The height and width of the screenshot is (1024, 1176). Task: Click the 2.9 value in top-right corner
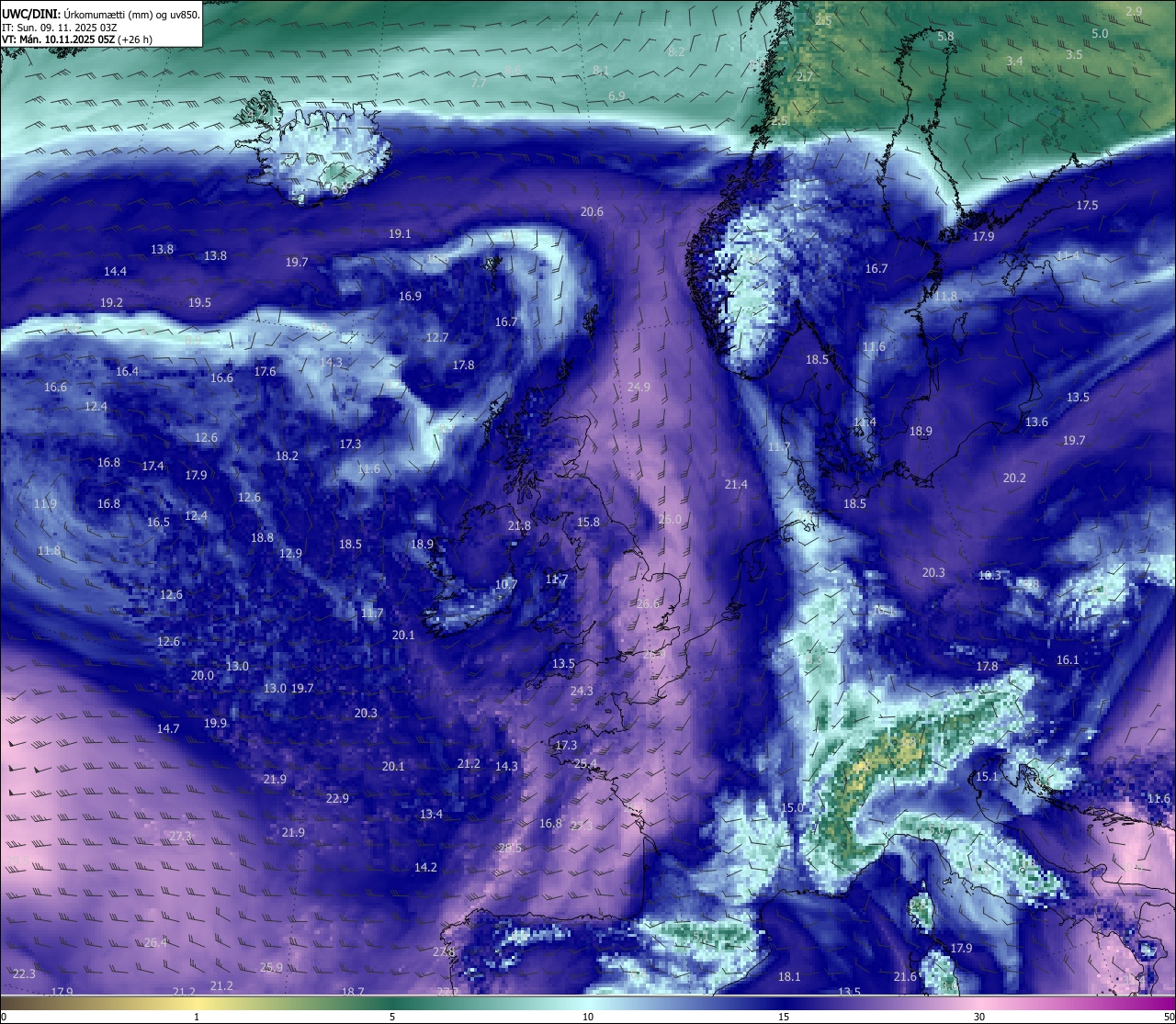point(1134,11)
